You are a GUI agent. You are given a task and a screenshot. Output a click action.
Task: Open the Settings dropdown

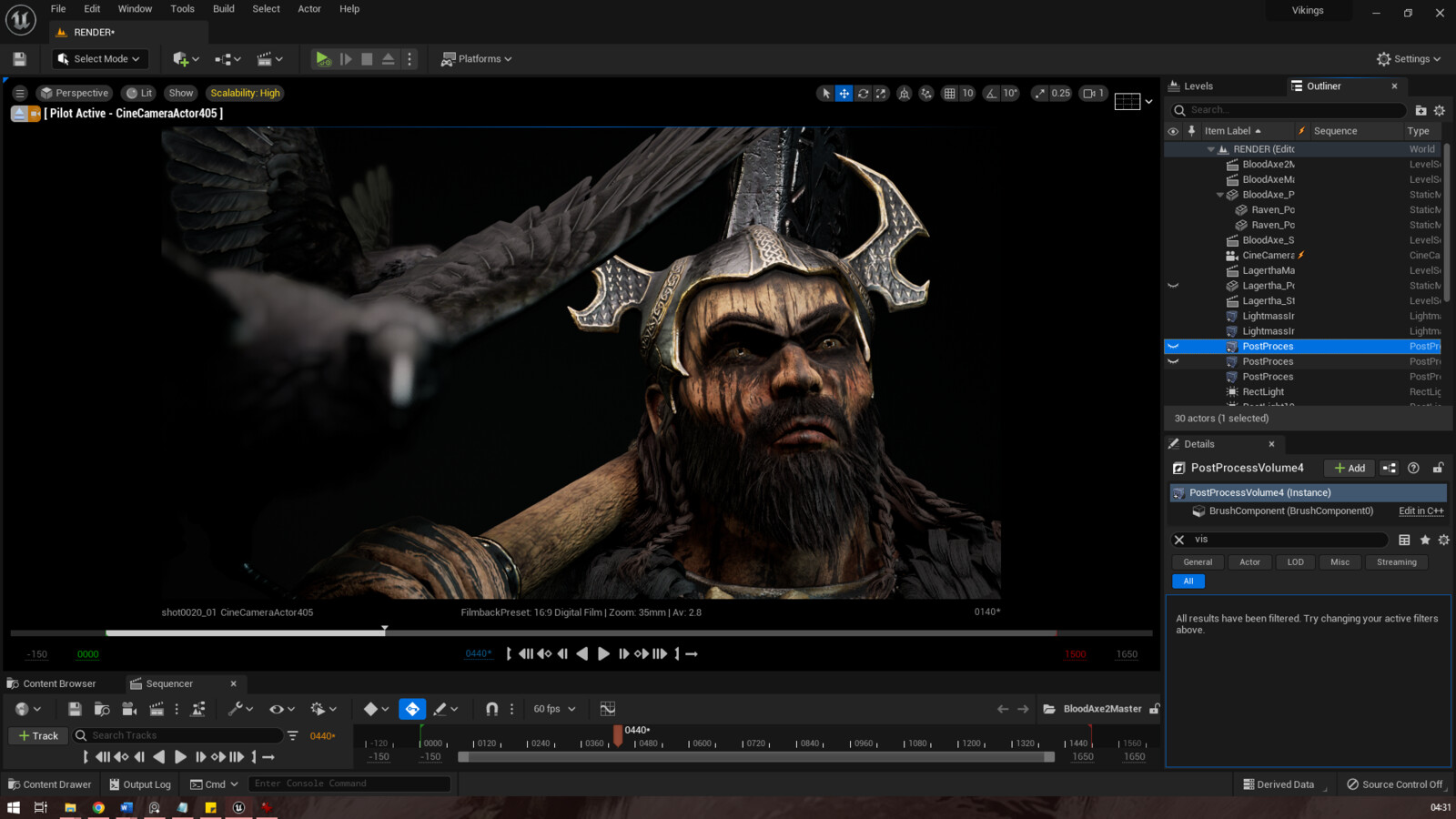pyautogui.click(x=1409, y=59)
